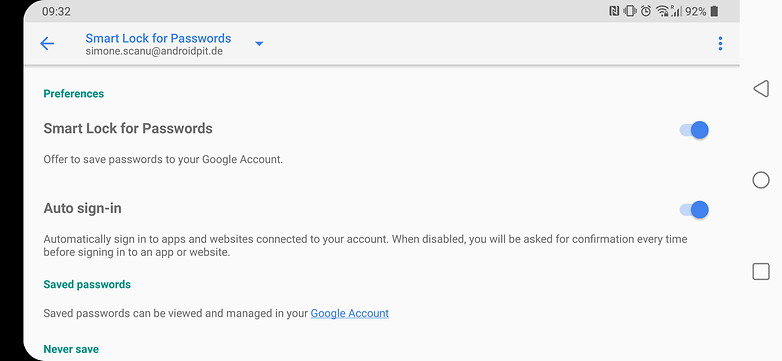The image size is (782, 361).
Task: Tap the 'Offer to save passwords' description
Action: click(x=163, y=160)
